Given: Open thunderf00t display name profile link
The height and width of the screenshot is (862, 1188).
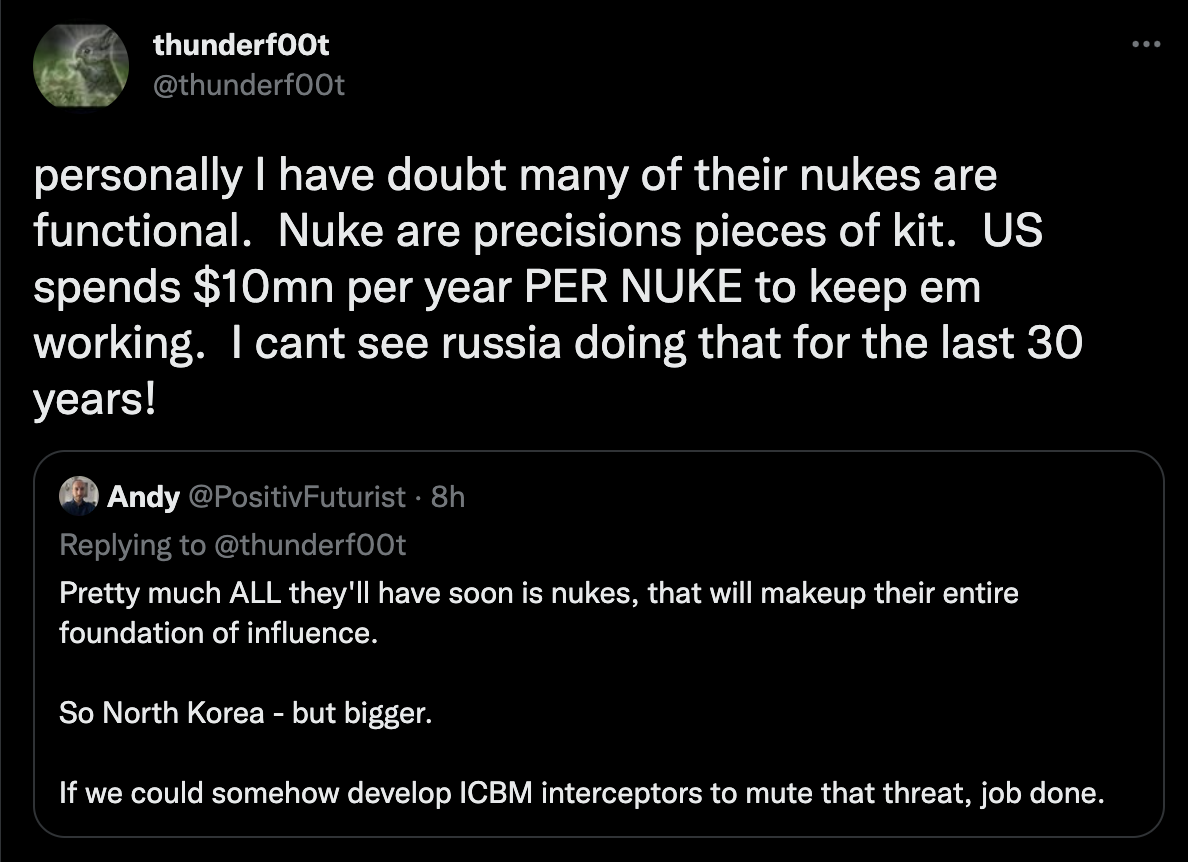Looking at the screenshot, I should 241,44.
